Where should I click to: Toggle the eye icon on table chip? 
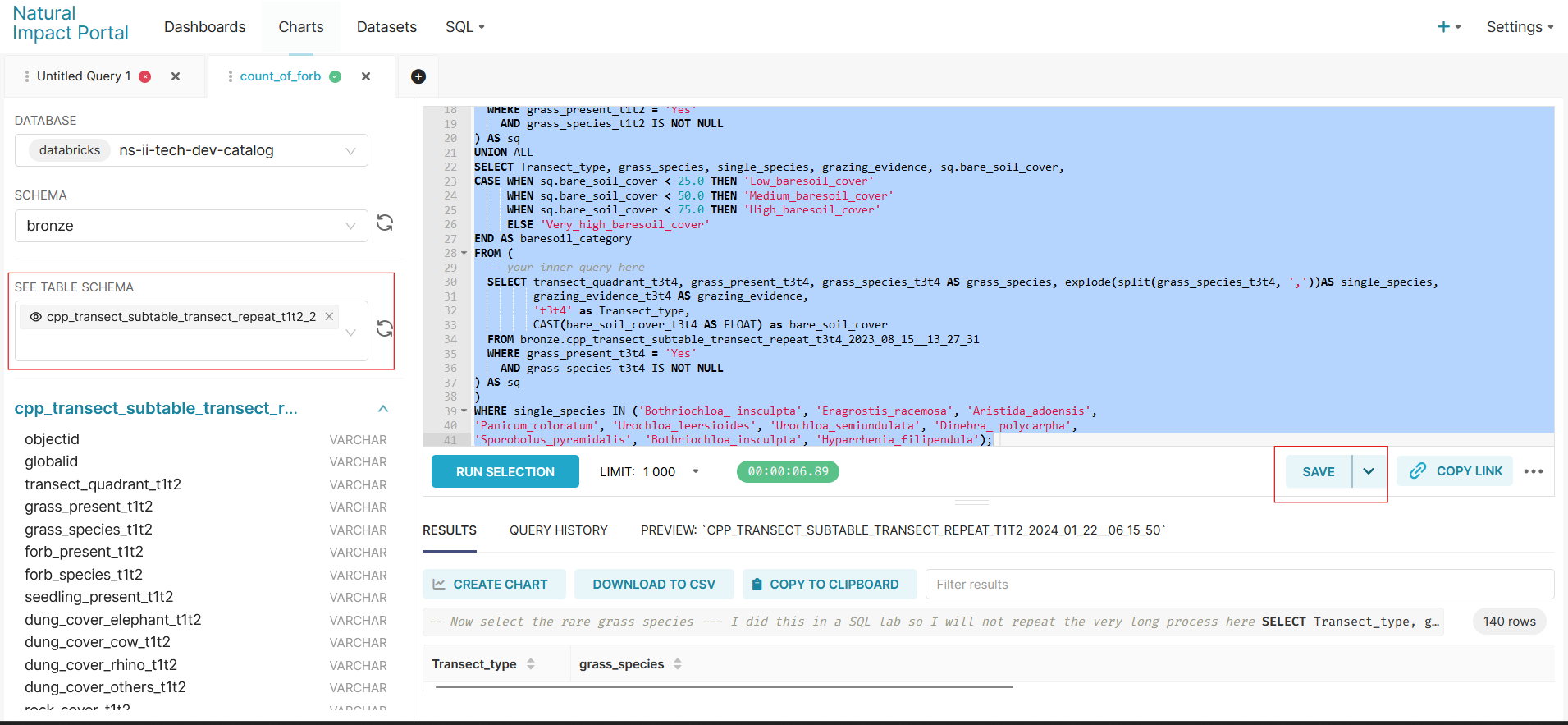click(35, 317)
